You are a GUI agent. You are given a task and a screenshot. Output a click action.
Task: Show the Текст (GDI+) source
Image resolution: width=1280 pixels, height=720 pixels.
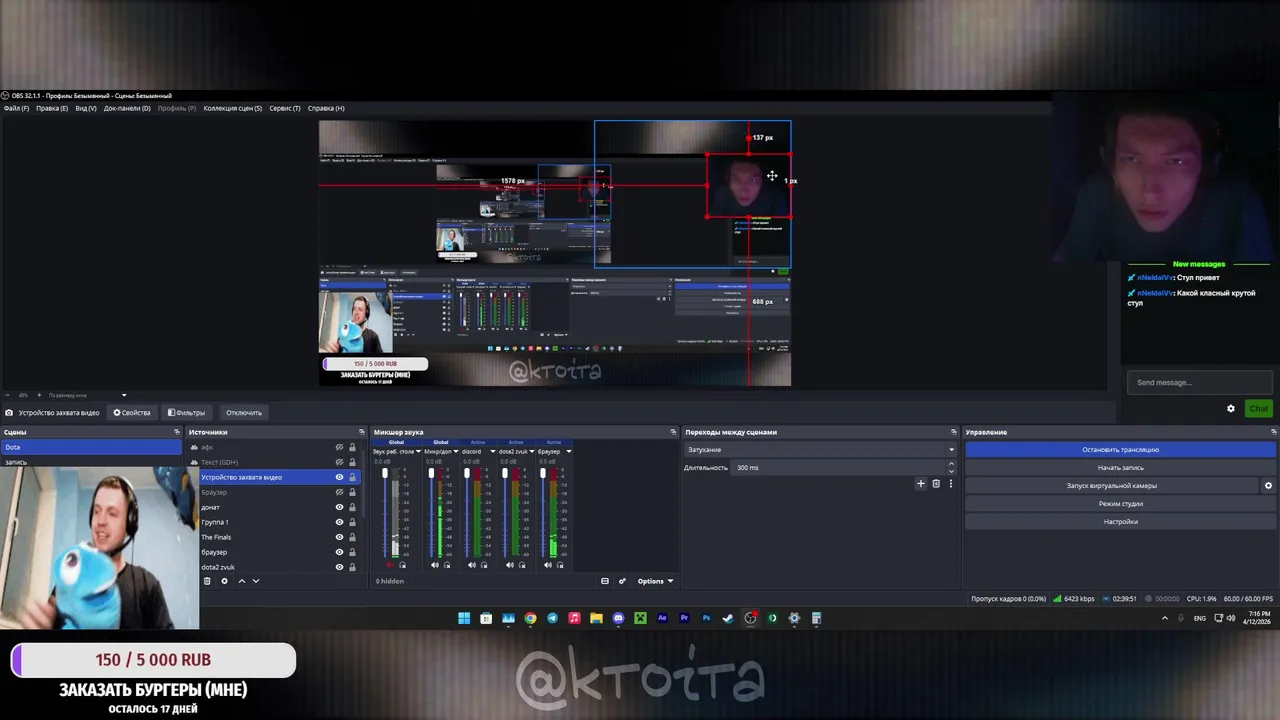[339, 462]
